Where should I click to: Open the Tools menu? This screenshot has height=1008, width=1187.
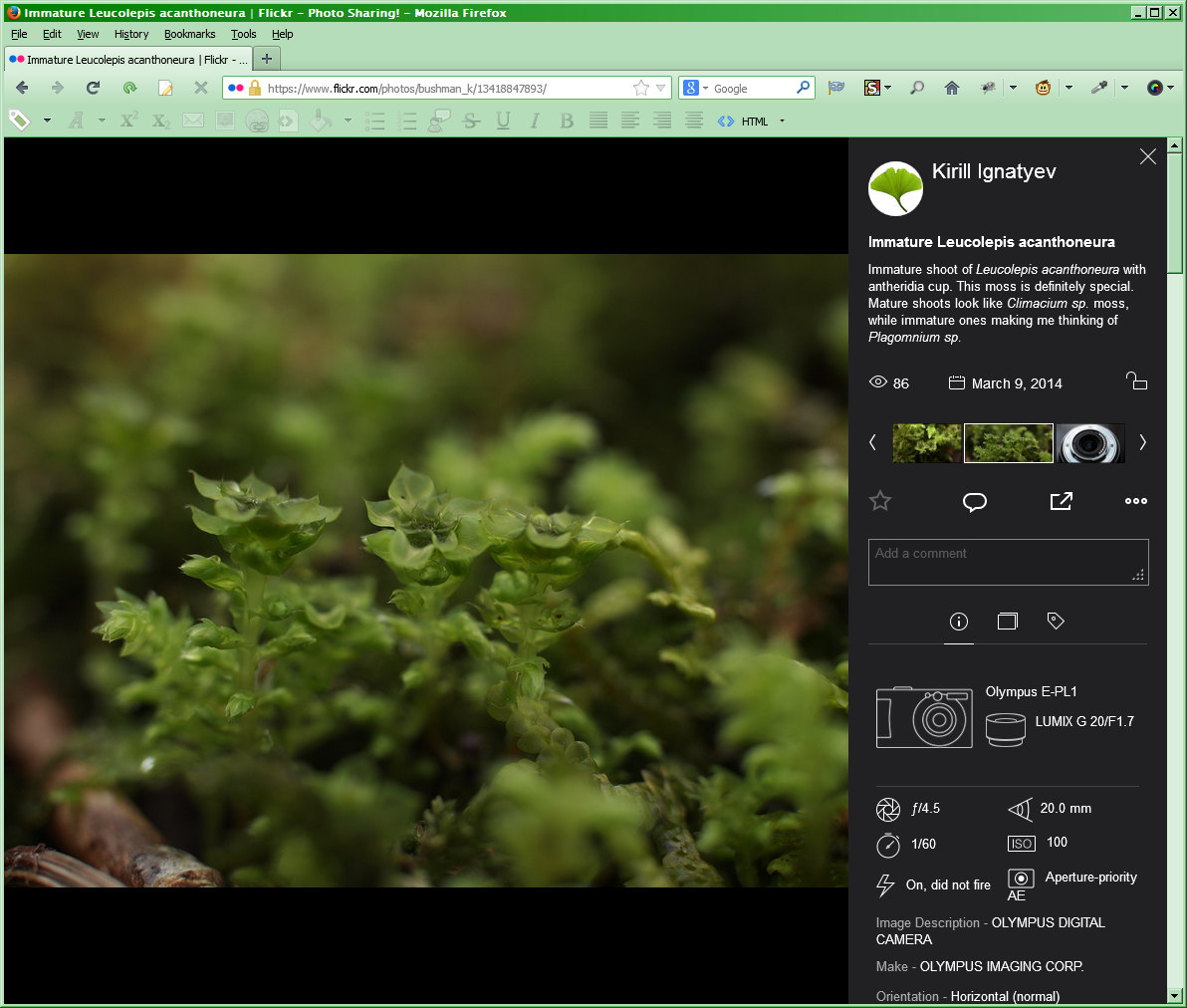coord(243,34)
